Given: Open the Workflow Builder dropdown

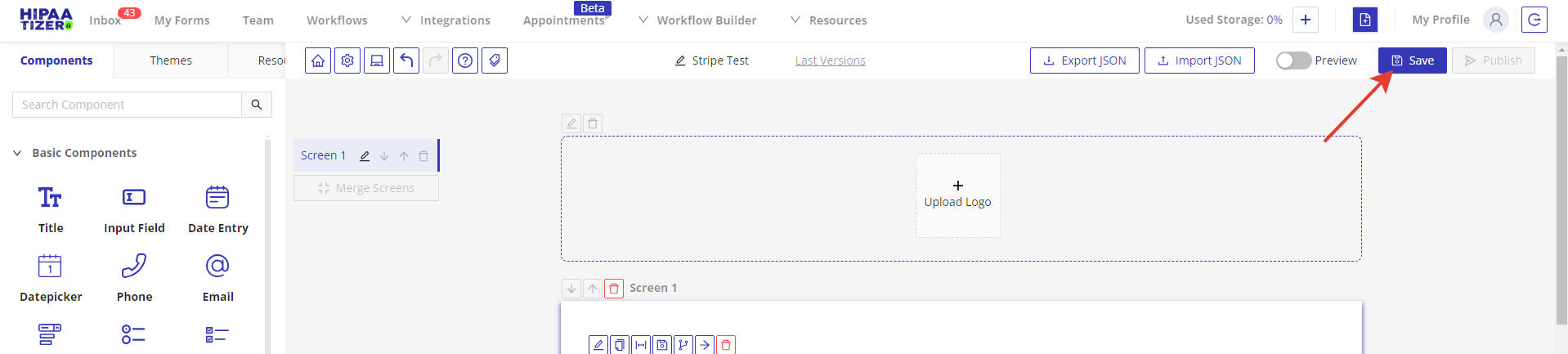Looking at the screenshot, I should point(697,20).
